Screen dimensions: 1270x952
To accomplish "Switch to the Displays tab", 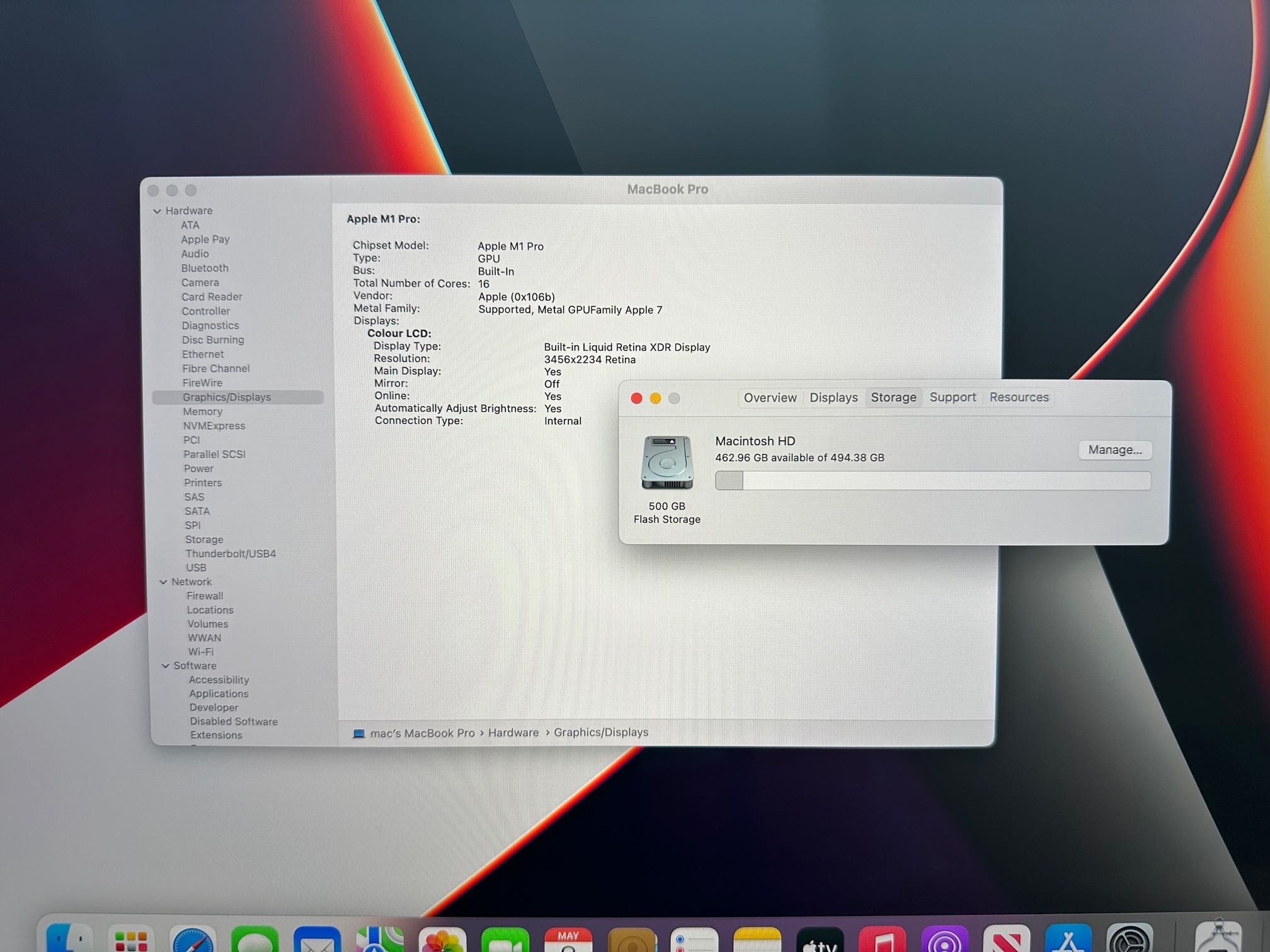I will tap(833, 397).
